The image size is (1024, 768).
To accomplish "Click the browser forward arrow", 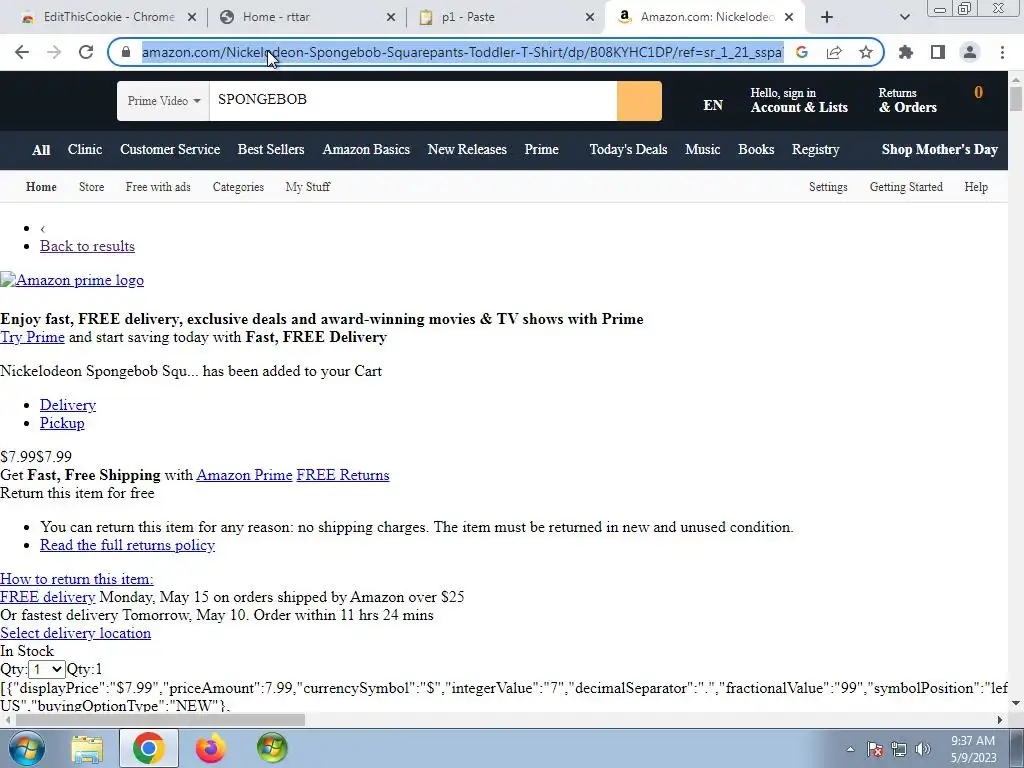I will (54, 52).
